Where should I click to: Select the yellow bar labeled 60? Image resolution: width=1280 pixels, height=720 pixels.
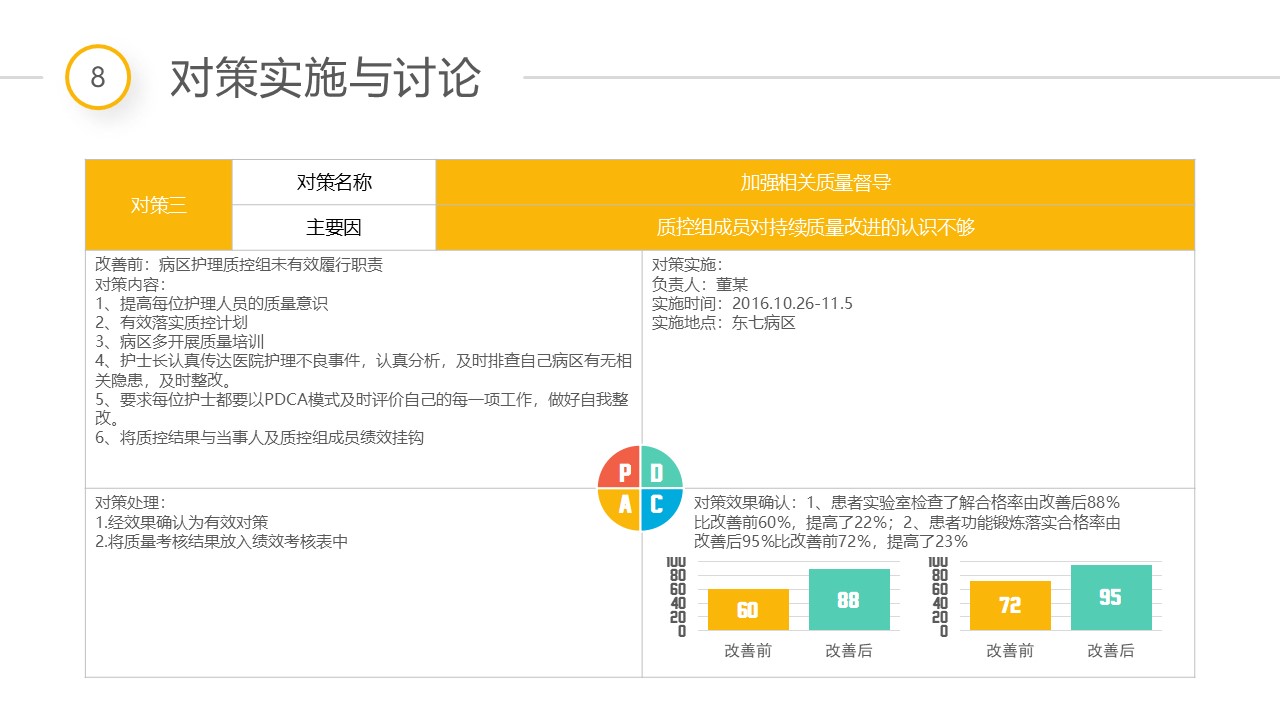pyautogui.click(x=748, y=609)
